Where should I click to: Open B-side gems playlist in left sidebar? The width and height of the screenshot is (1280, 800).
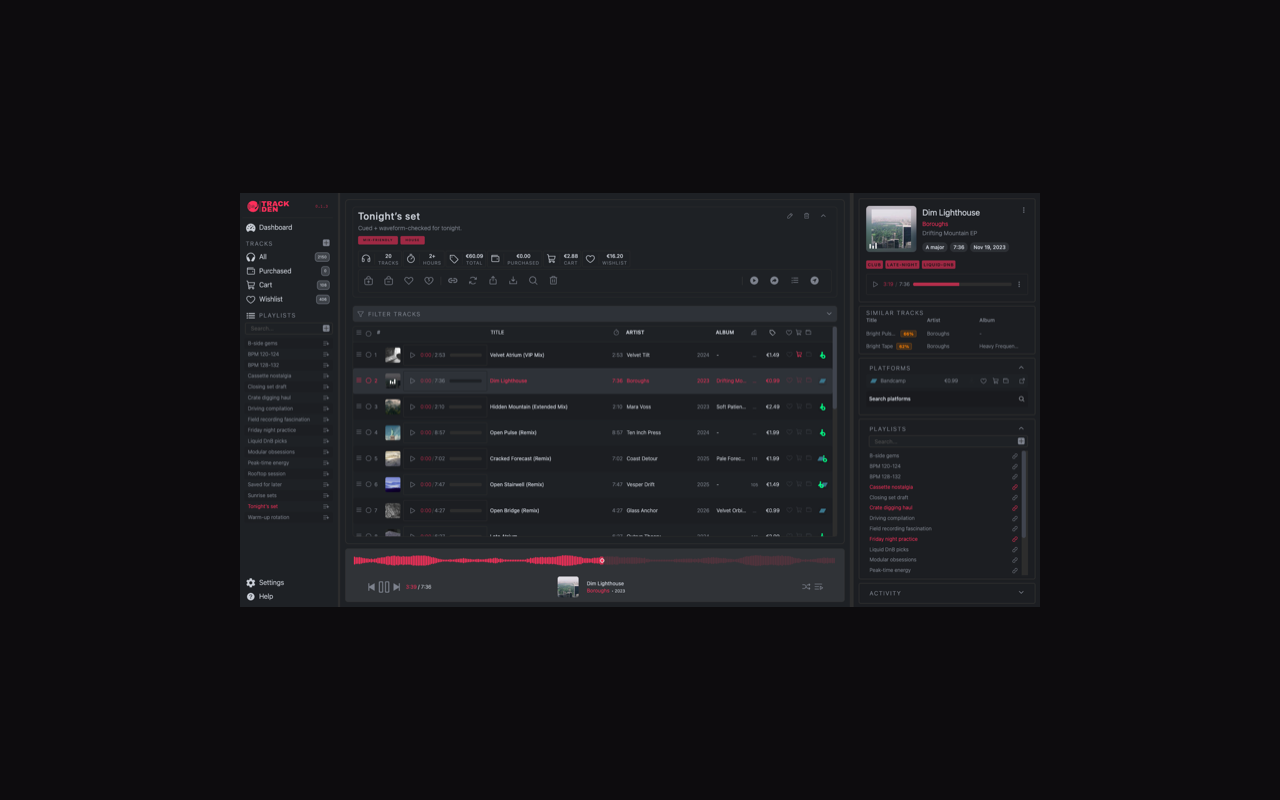[x=288, y=344]
